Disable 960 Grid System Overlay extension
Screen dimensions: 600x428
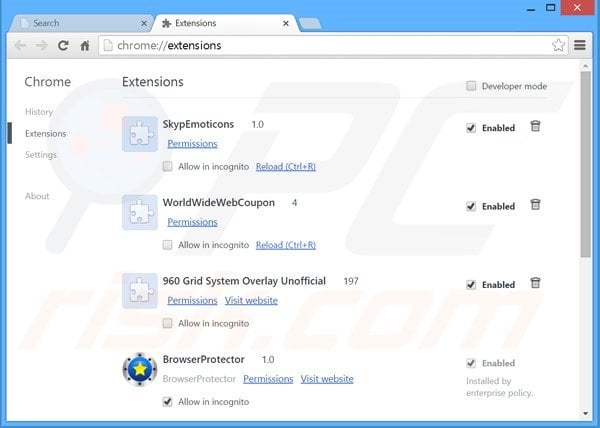(x=471, y=285)
